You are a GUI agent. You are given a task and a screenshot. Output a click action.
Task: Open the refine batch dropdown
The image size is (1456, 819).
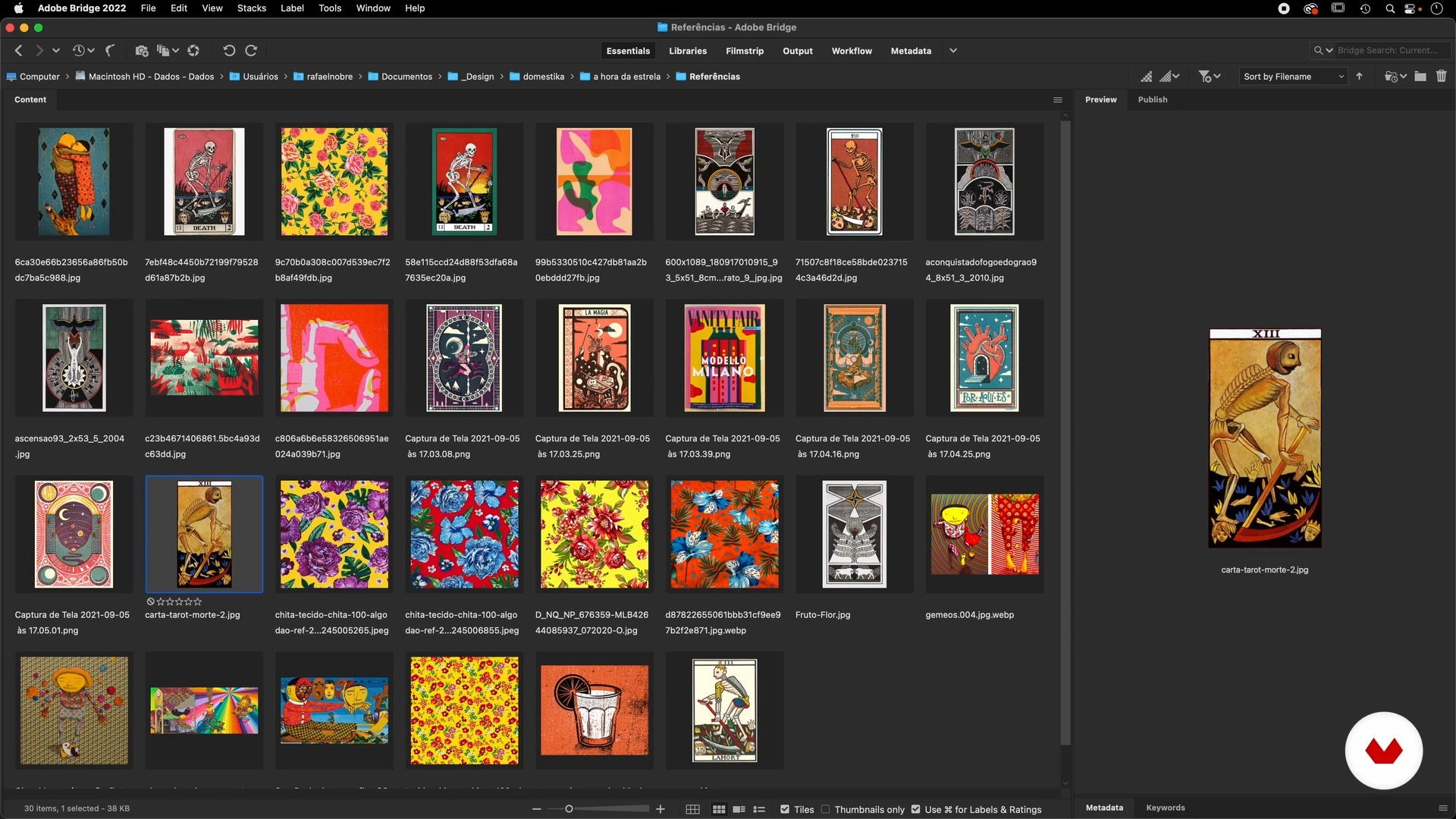tap(168, 50)
